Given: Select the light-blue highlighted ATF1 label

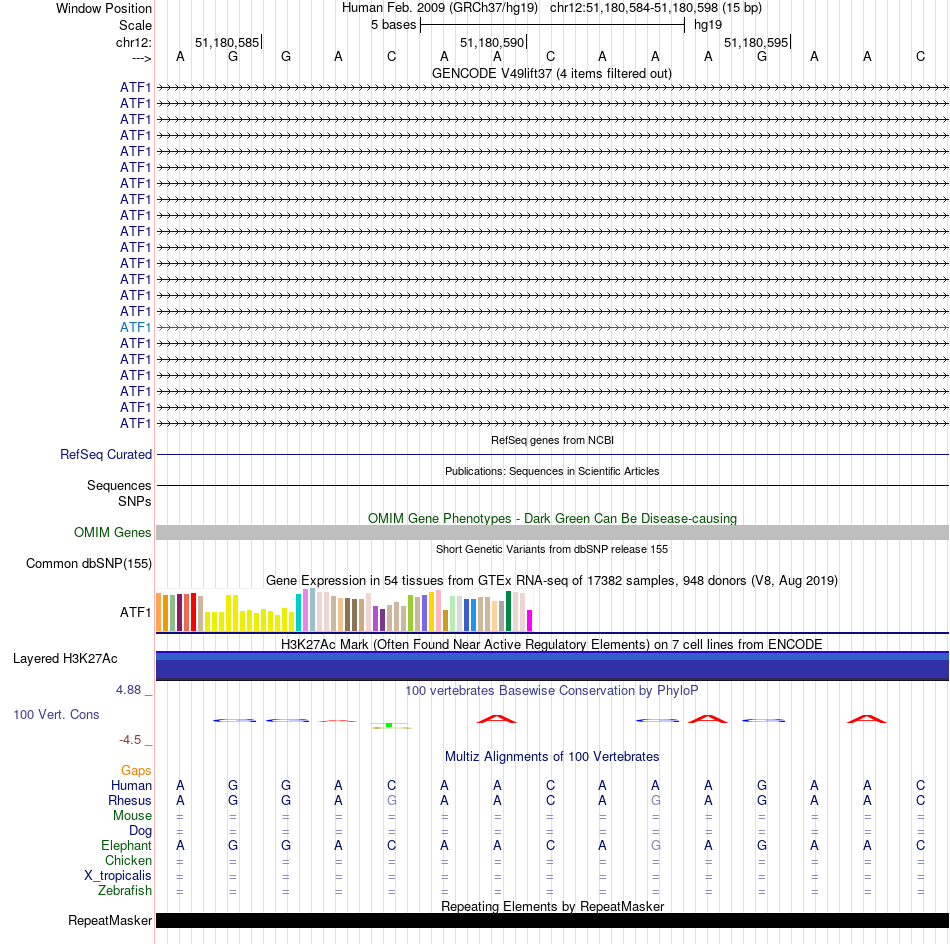Looking at the screenshot, I should 135,327.
